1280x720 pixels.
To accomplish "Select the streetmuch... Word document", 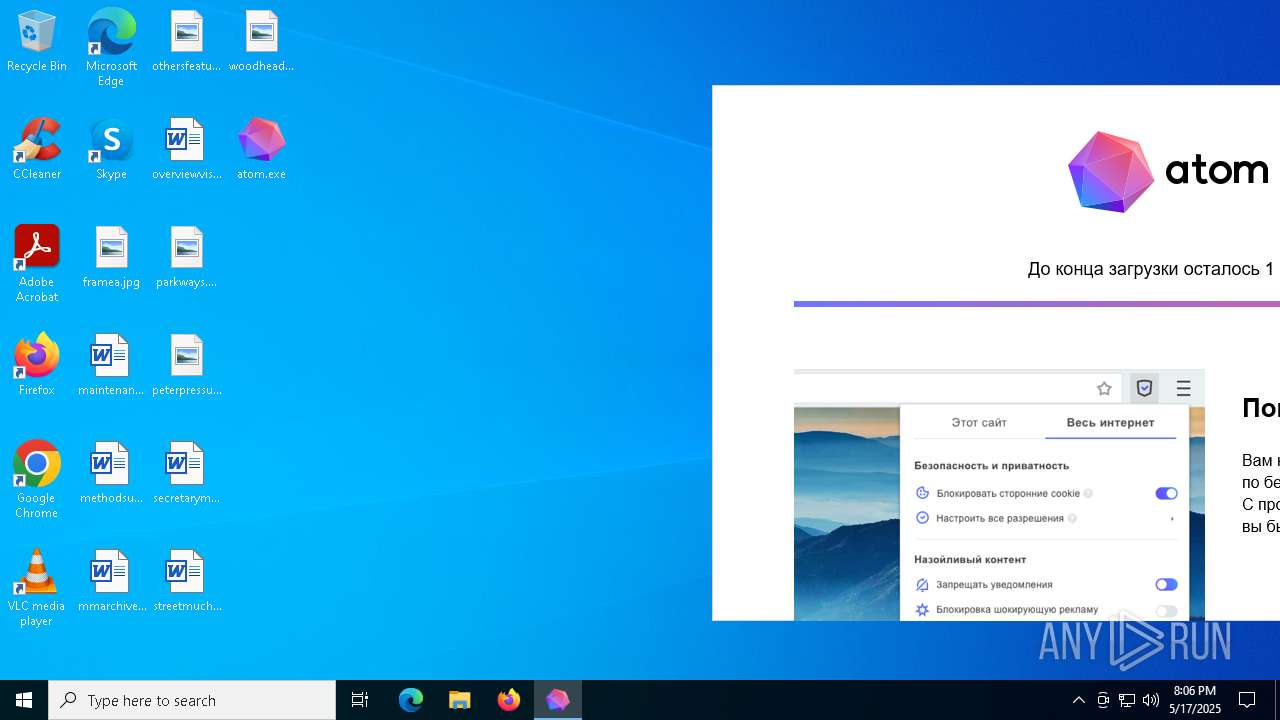I will click(x=186, y=581).
